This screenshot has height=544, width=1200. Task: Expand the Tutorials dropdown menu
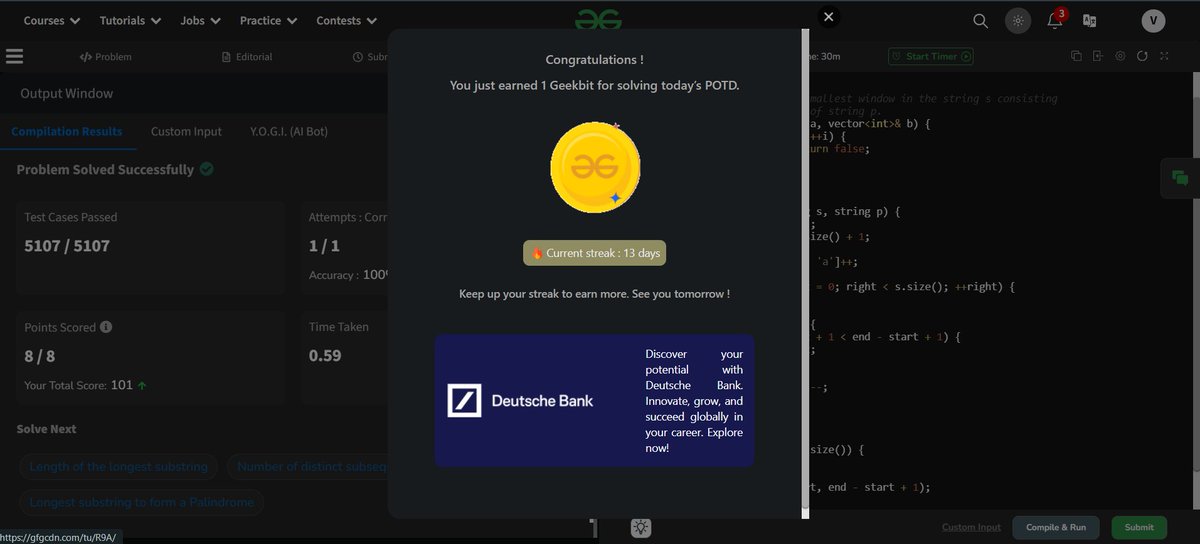[x=130, y=20]
